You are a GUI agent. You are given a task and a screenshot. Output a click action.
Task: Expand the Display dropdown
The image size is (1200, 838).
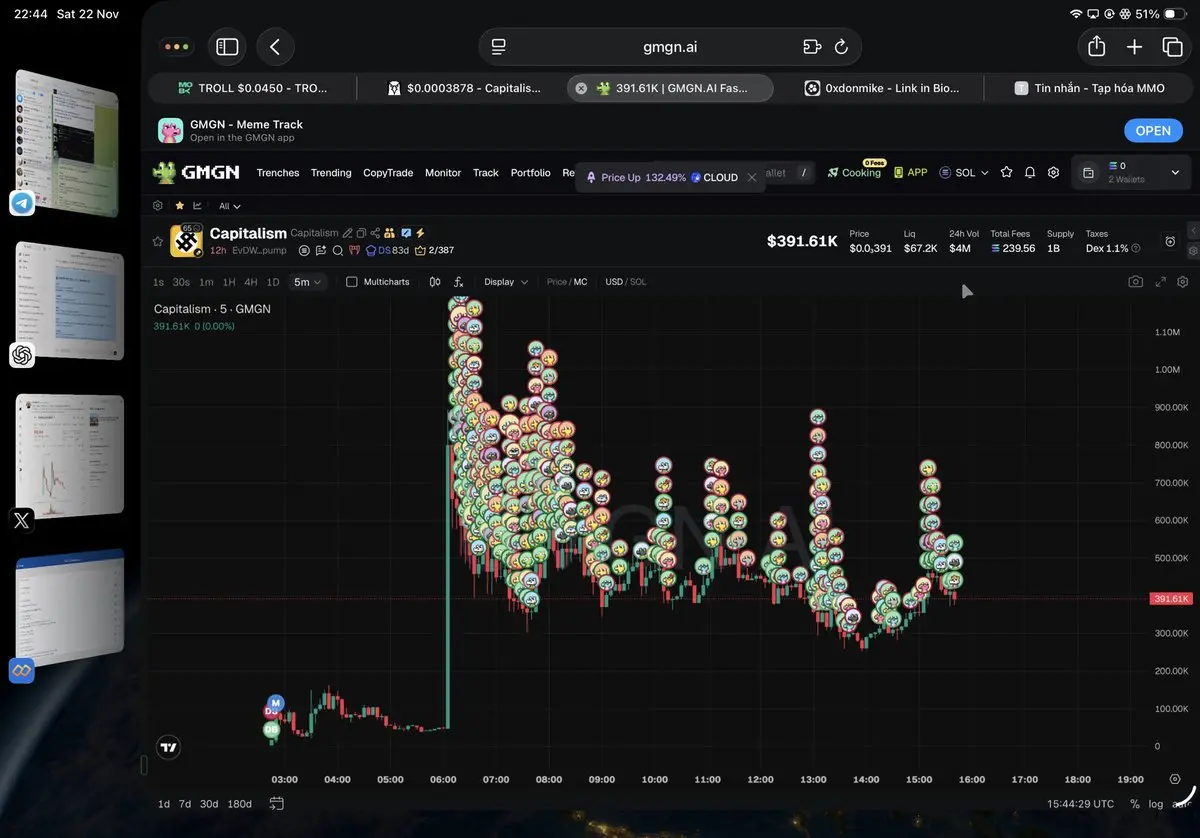(506, 282)
